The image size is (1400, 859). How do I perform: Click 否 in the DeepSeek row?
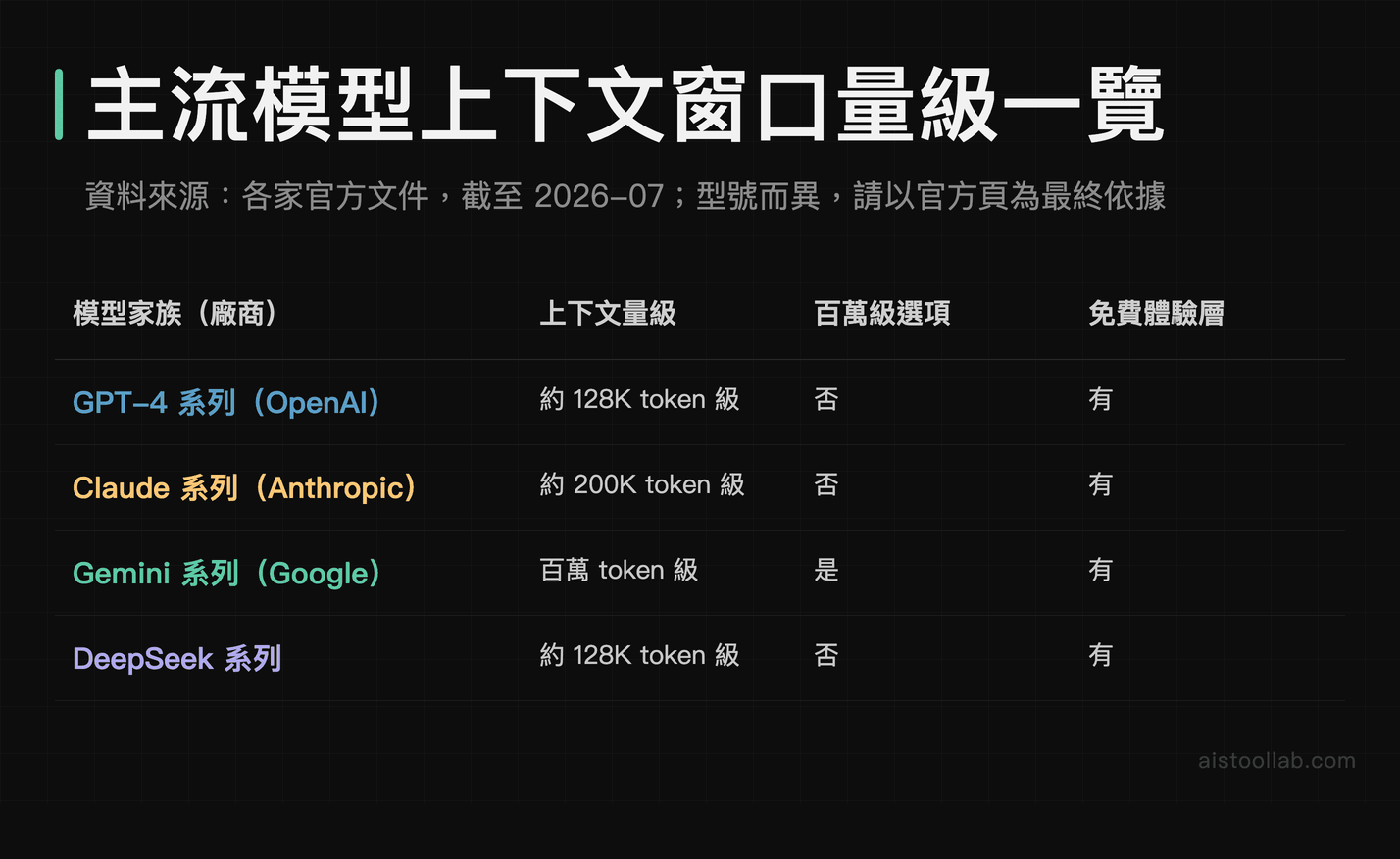pyautogui.click(x=826, y=655)
